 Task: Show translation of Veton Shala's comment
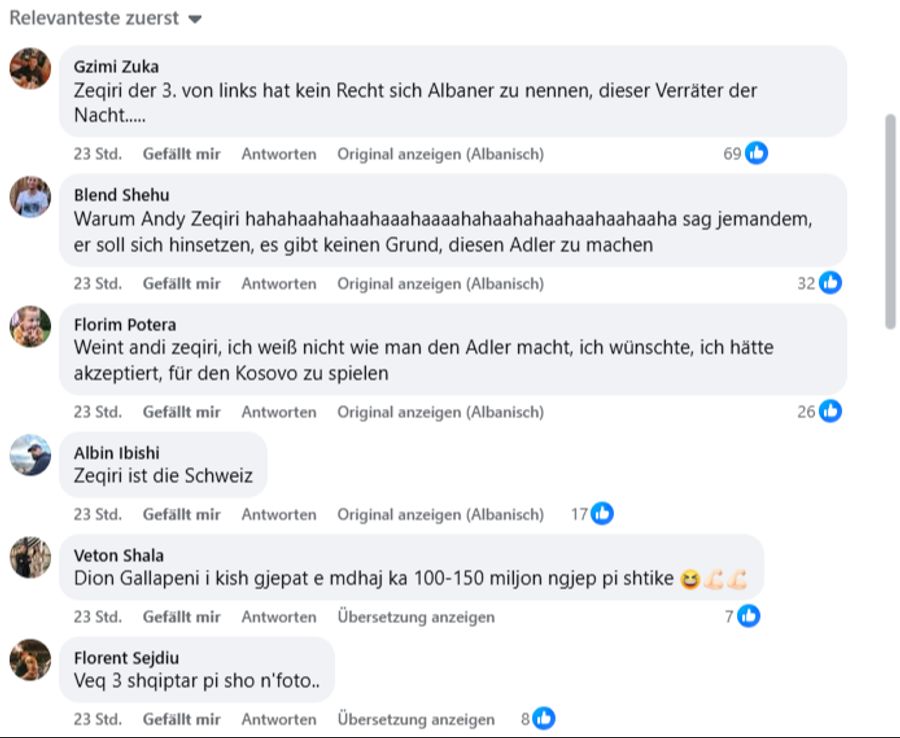(x=415, y=617)
